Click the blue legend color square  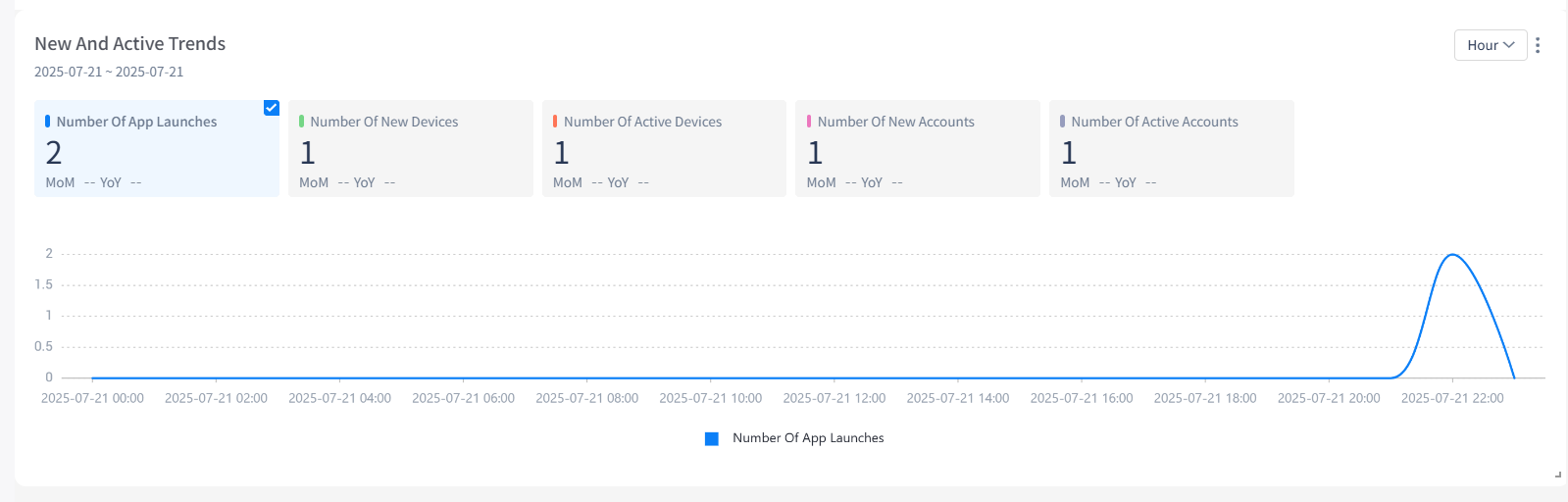712,438
